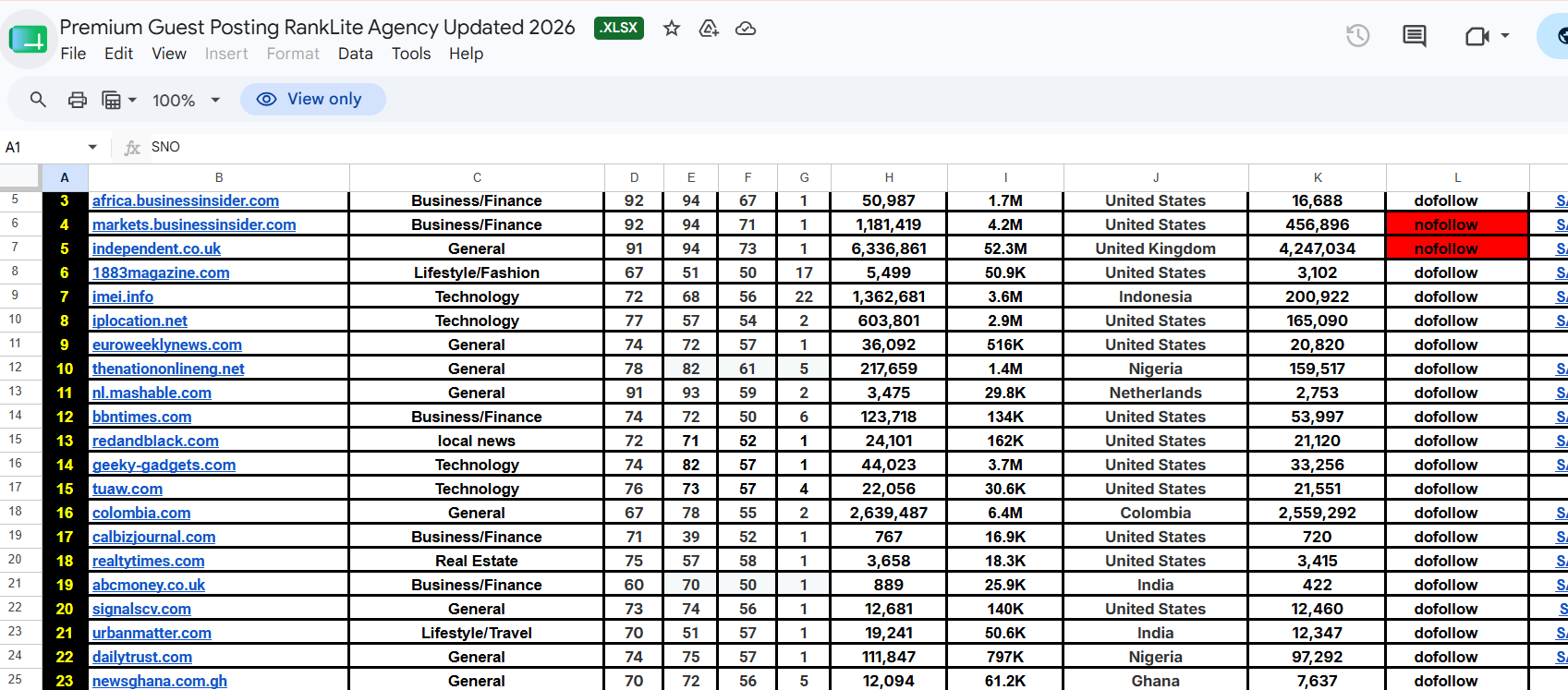Click the fx formula icon

coord(132,148)
